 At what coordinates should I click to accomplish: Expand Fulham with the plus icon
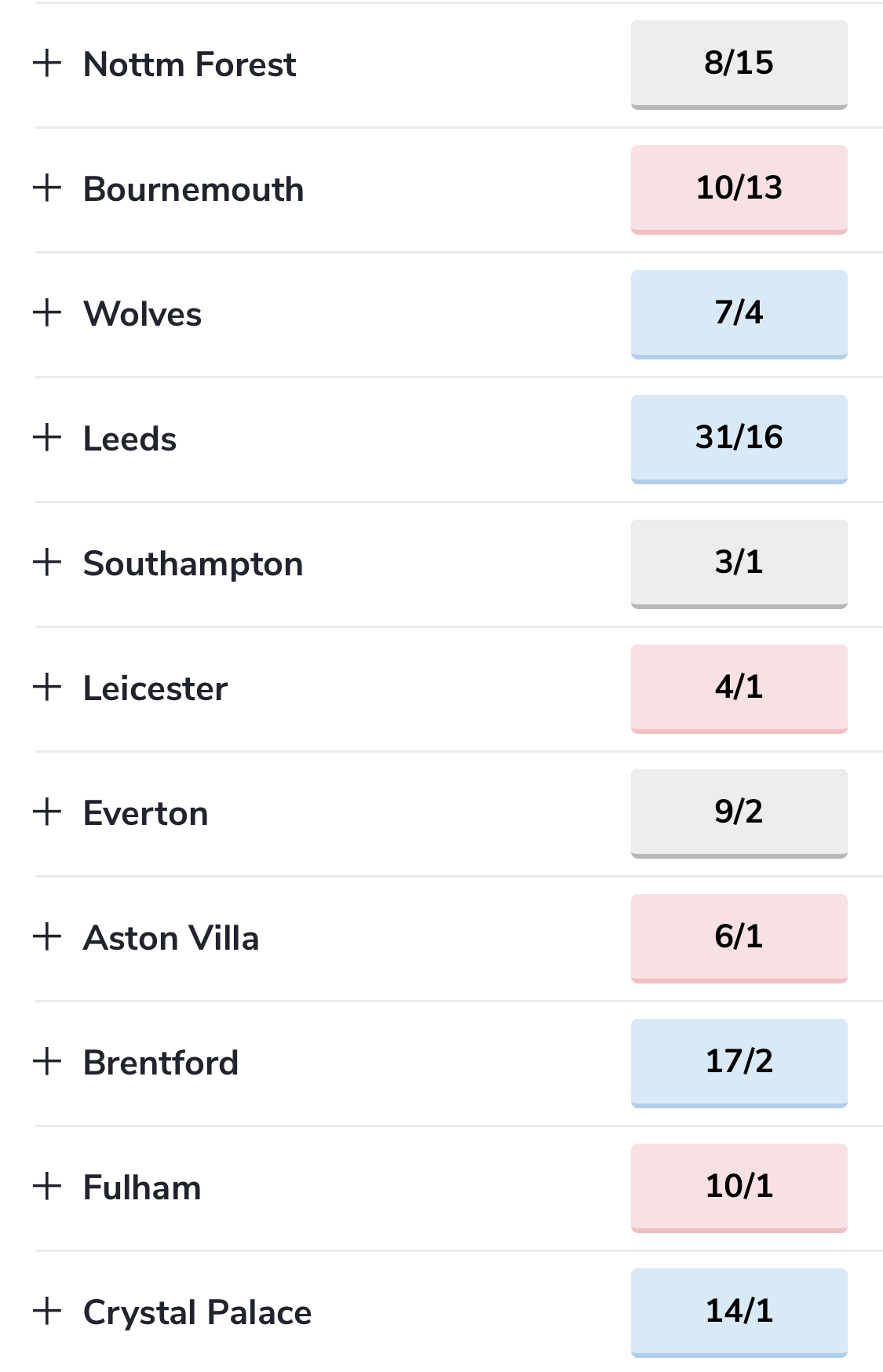[x=47, y=1187]
